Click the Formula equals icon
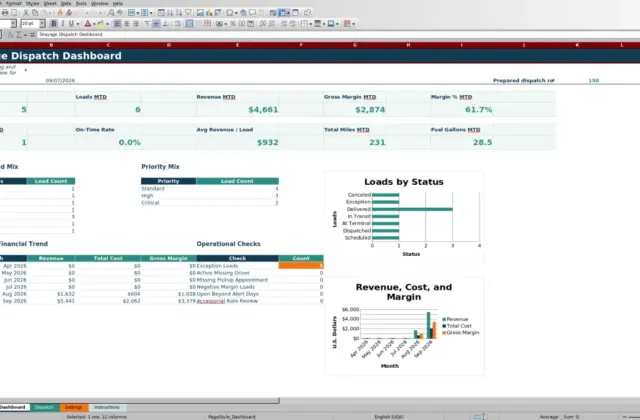Image resolution: width=640 pixels, height=420 pixels. (32, 35)
